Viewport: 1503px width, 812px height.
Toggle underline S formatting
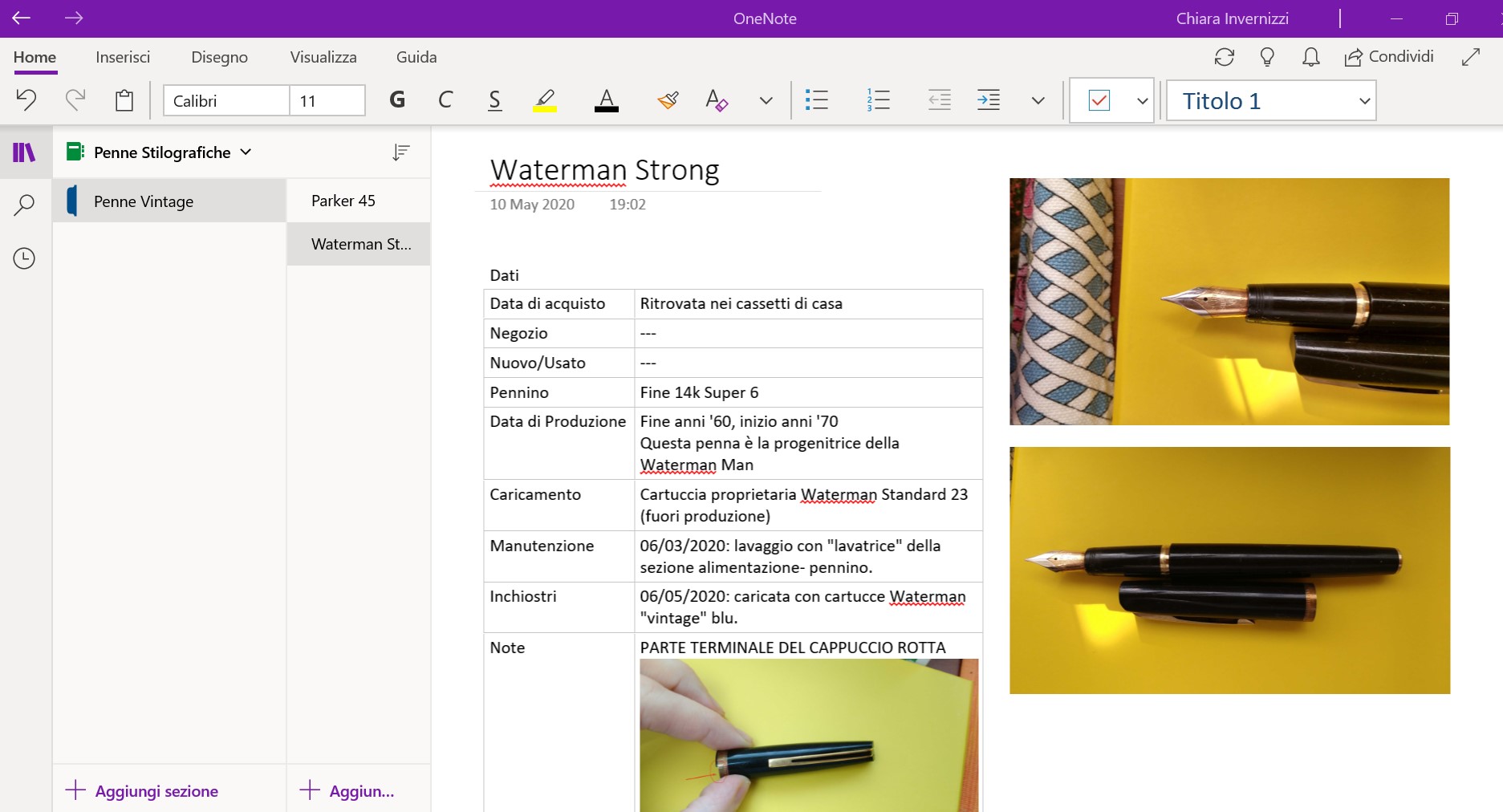point(495,100)
